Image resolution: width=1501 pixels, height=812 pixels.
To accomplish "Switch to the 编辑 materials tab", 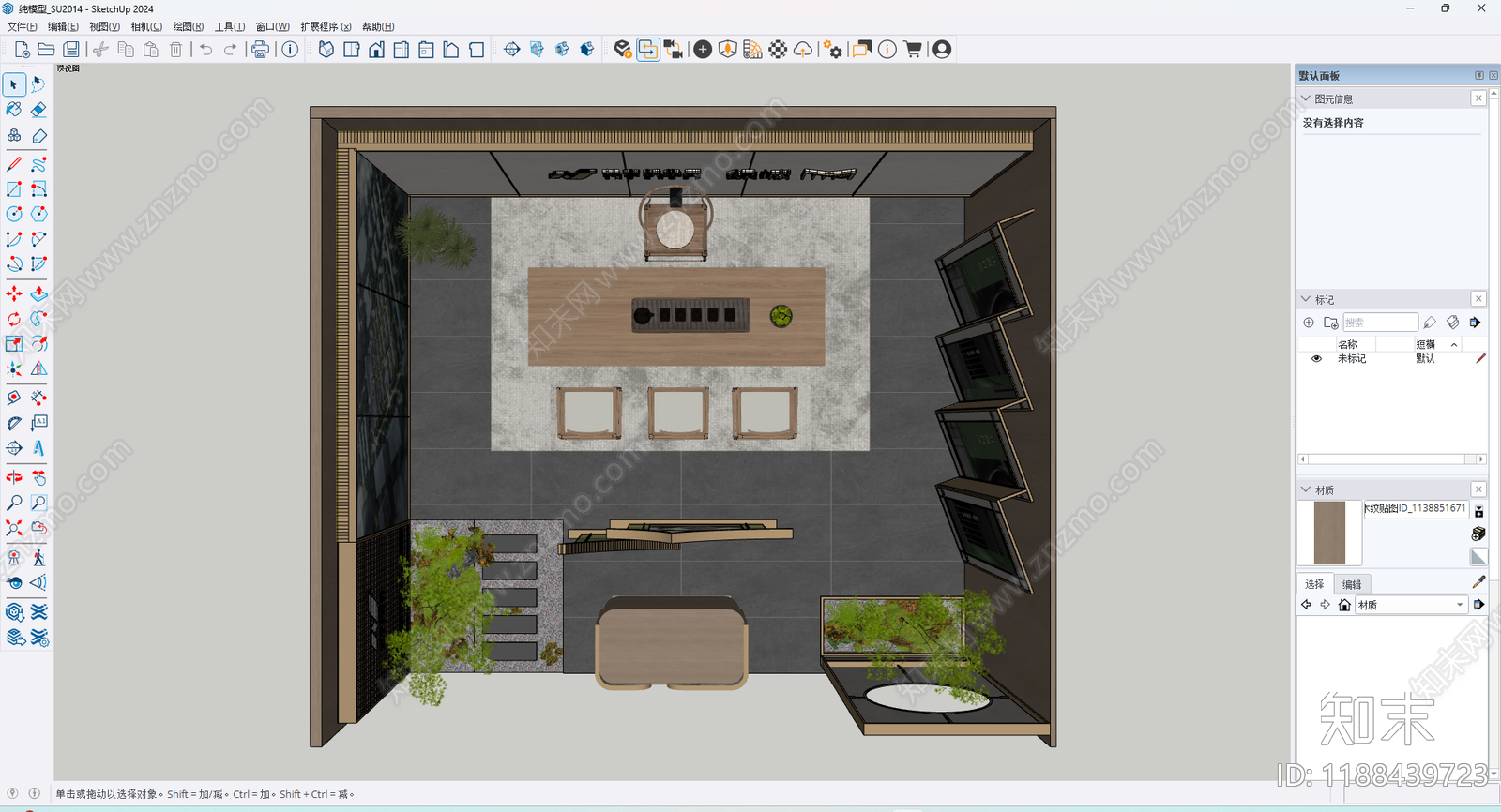I will pyautogui.click(x=1352, y=584).
